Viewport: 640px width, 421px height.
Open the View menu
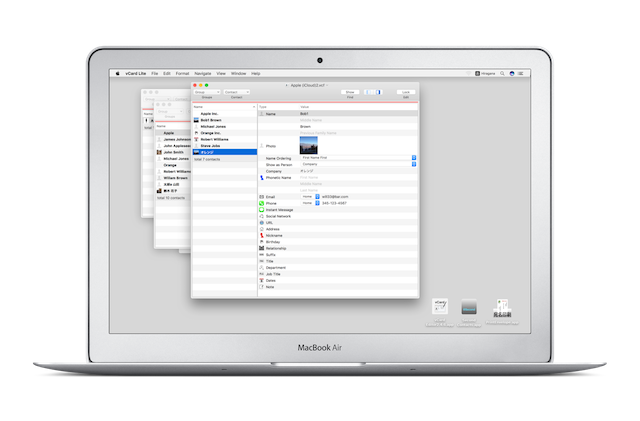point(221,74)
